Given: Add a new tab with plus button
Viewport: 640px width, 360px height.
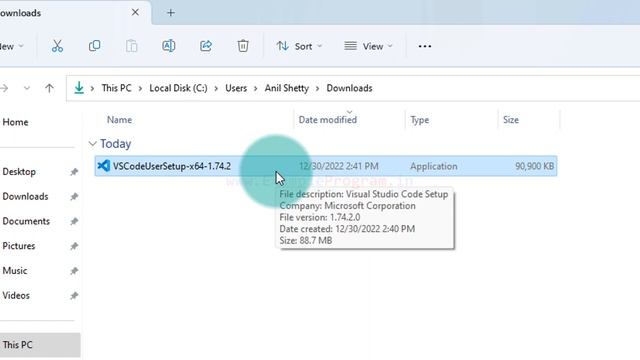Looking at the screenshot, I should click(171, 13).
